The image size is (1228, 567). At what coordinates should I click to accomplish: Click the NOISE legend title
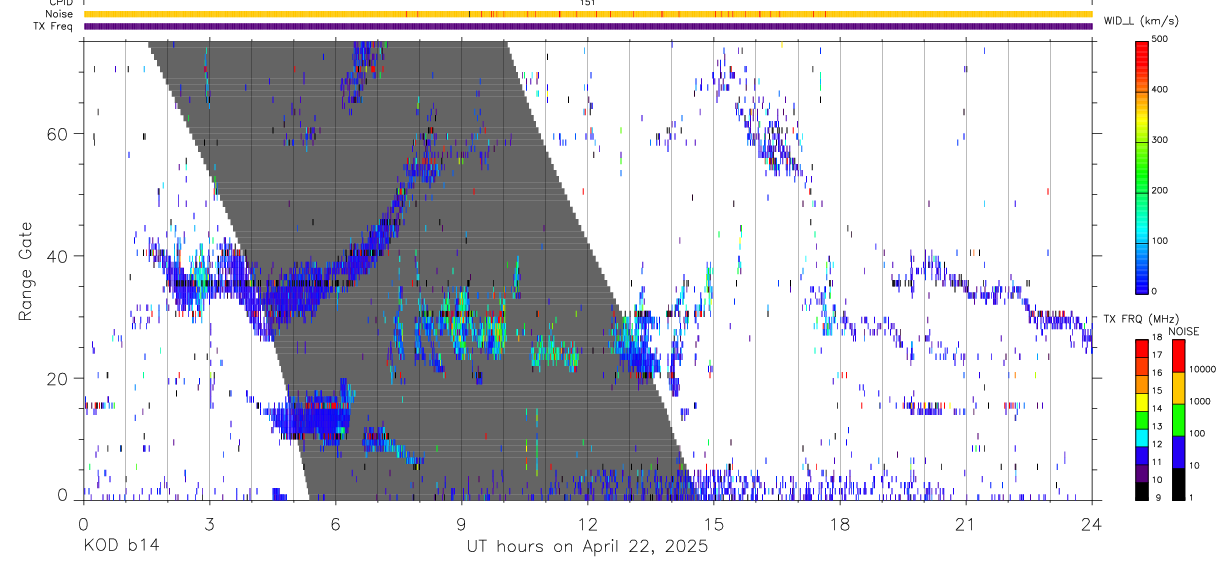coord(1185,331)
